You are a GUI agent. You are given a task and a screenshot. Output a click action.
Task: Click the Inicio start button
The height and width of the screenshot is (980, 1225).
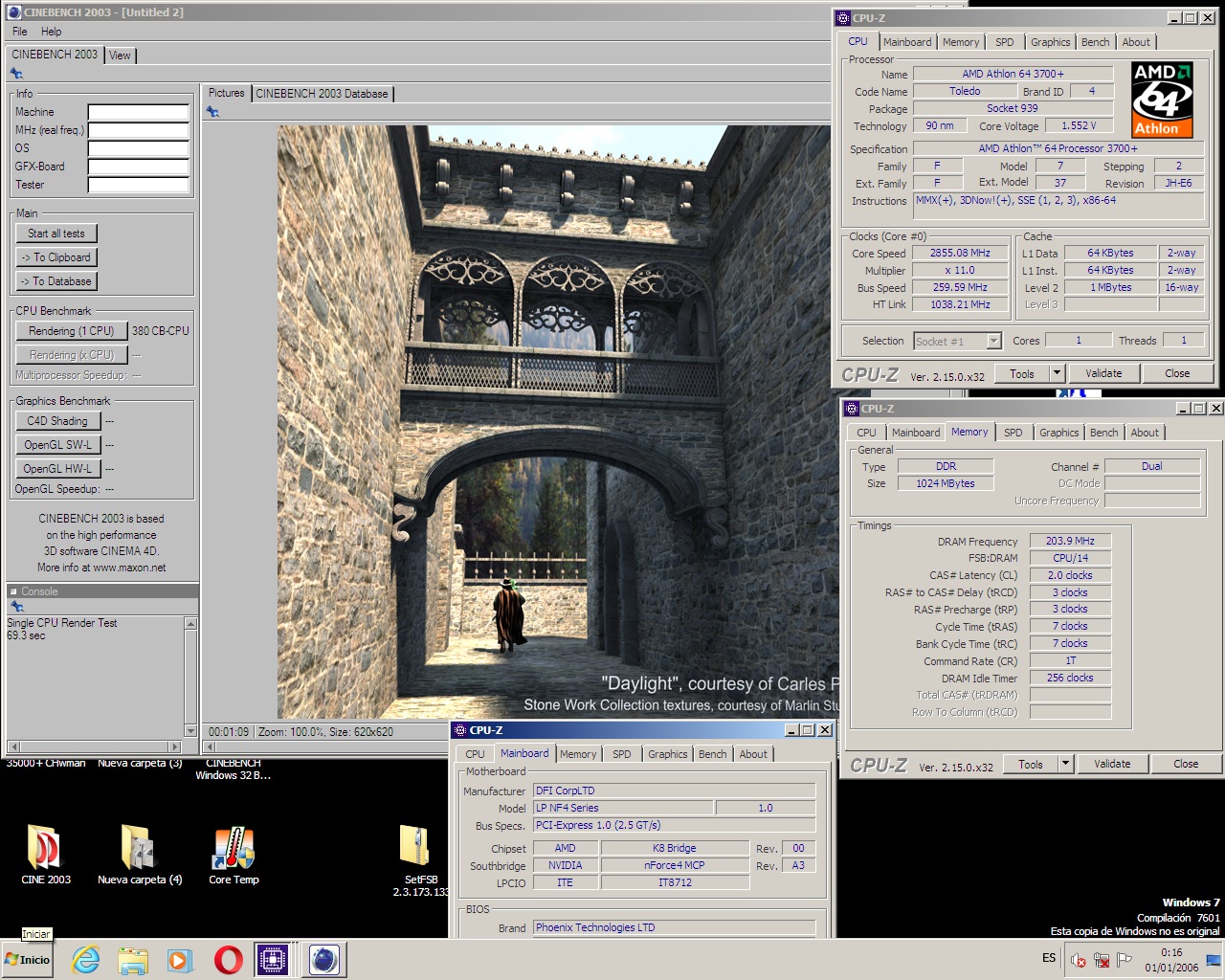point(28,959)
